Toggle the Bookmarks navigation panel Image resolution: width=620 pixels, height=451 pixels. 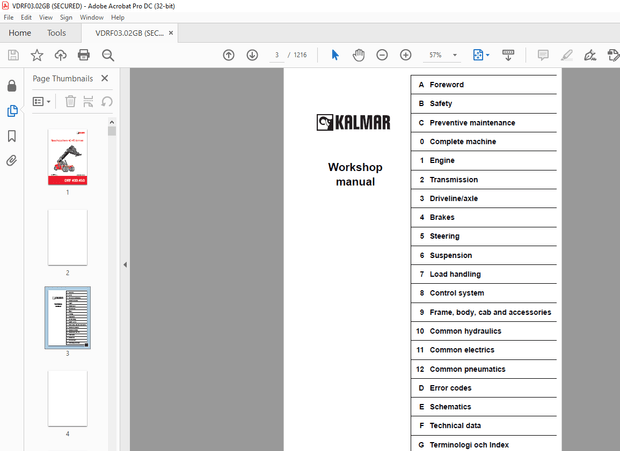tap(12, 135)
